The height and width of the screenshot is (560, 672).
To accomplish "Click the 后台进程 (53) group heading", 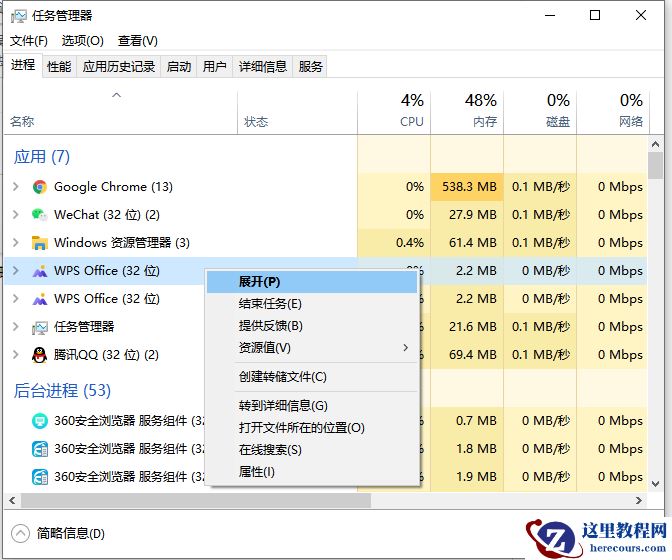I will (62, 390).
